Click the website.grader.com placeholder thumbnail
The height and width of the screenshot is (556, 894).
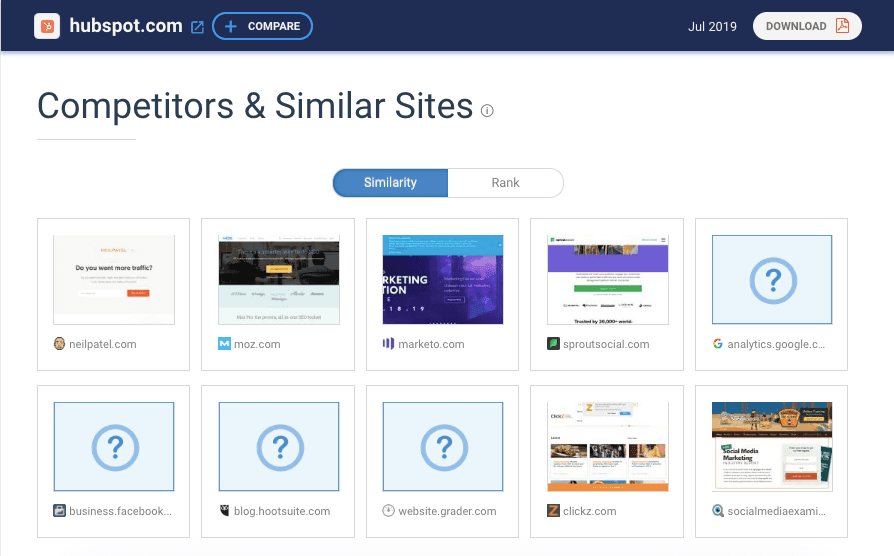pyautogui.click(x=443, y=447)
